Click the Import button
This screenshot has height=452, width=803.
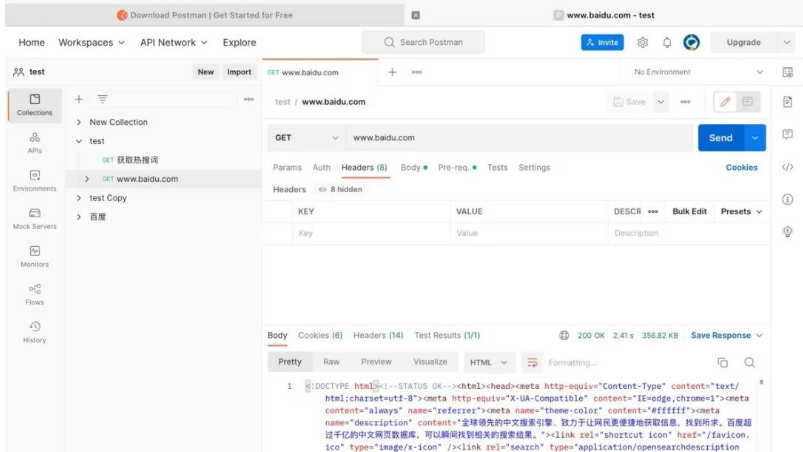coord(239,72)
